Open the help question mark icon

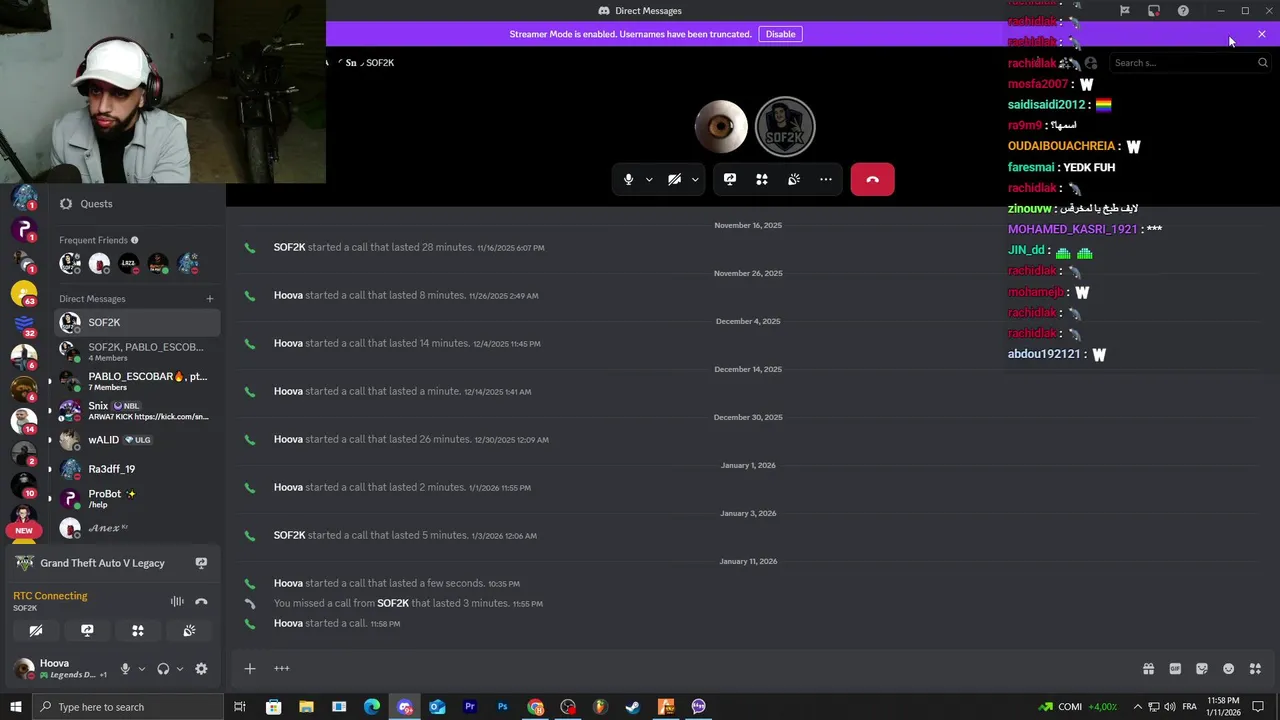click(x=1183, y=11)
